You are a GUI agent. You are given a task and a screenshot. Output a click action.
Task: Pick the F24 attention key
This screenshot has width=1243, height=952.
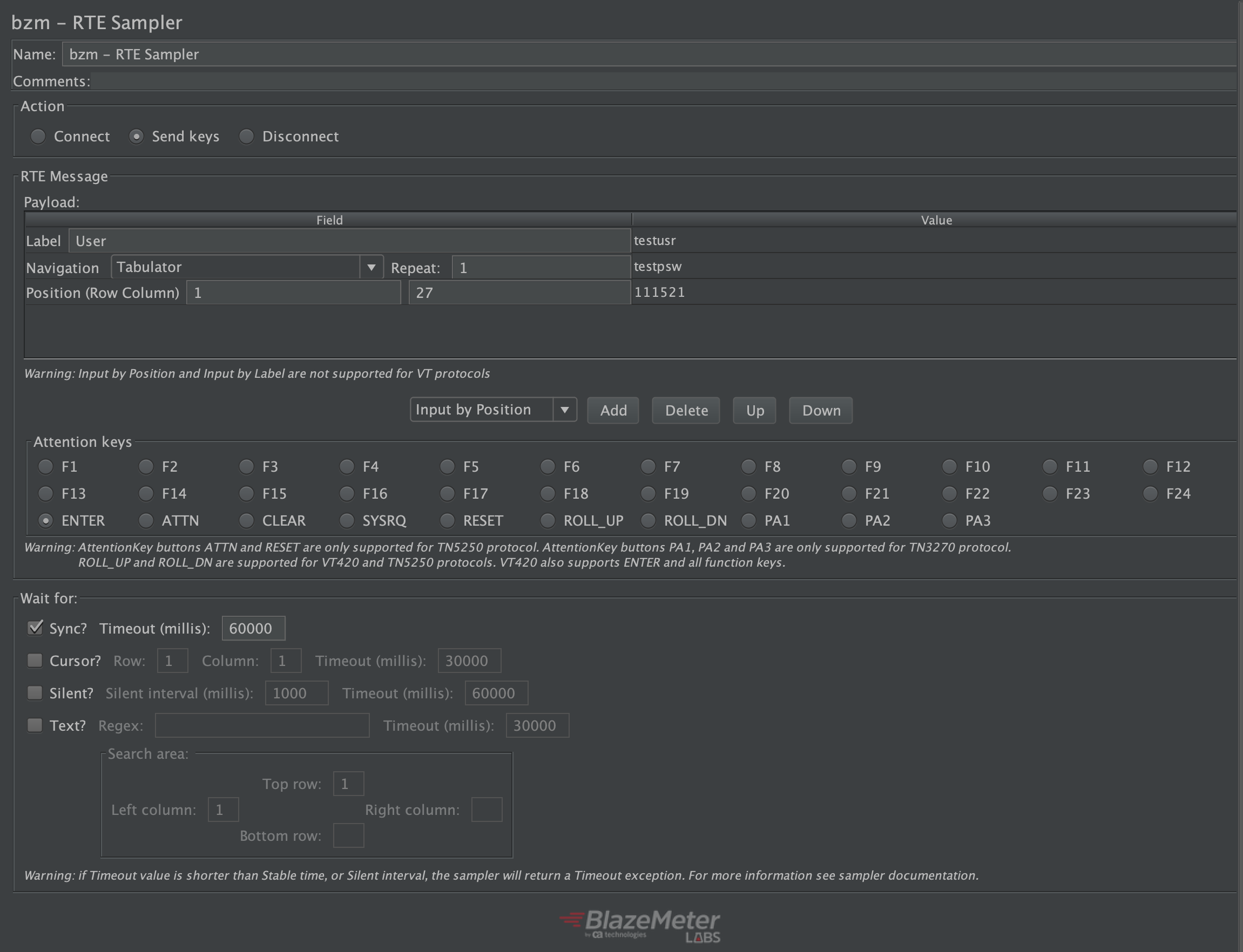pos(1150,494)
